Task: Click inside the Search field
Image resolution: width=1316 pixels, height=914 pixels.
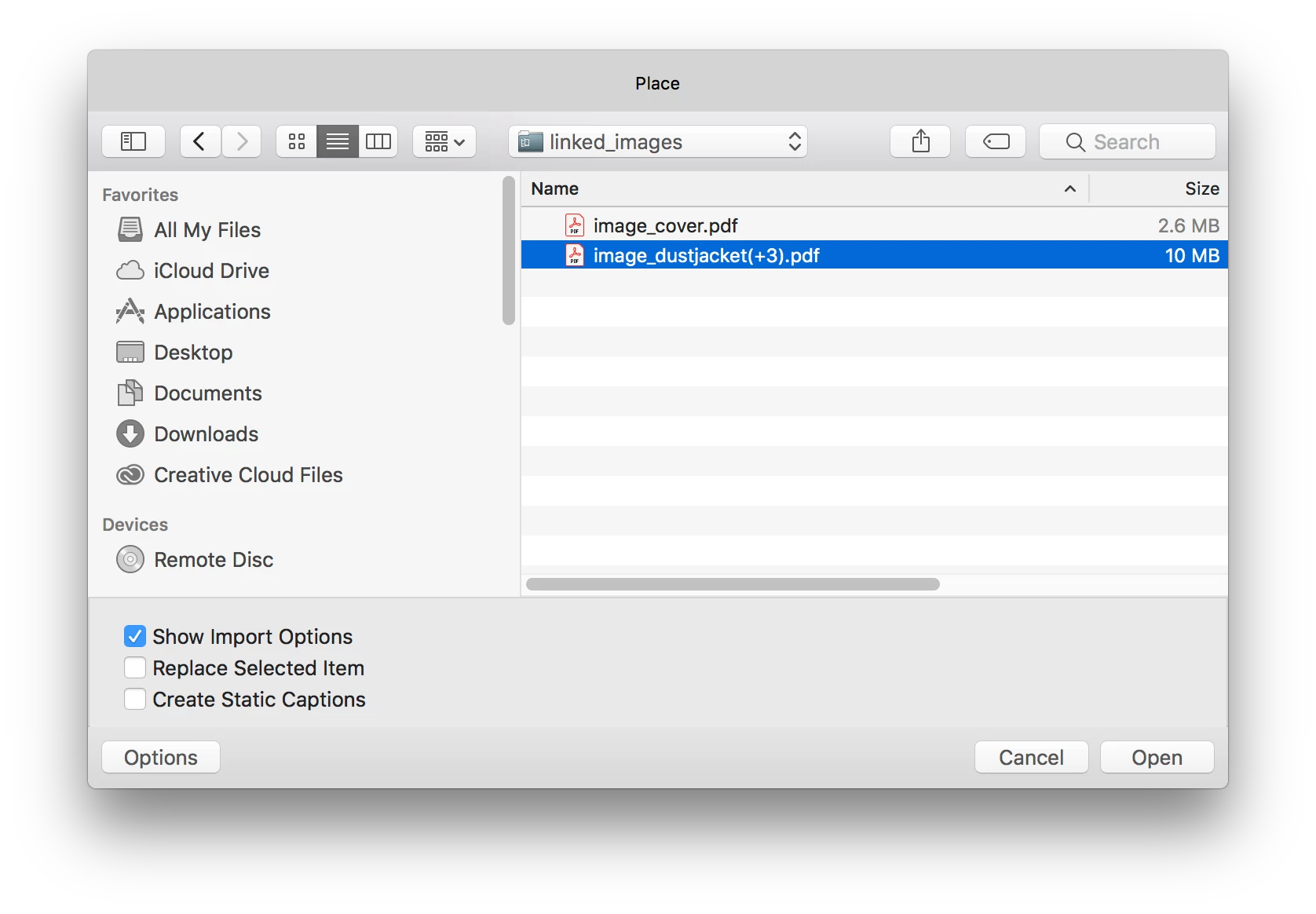Action: pyautogui.click(x=1128, y=141)
